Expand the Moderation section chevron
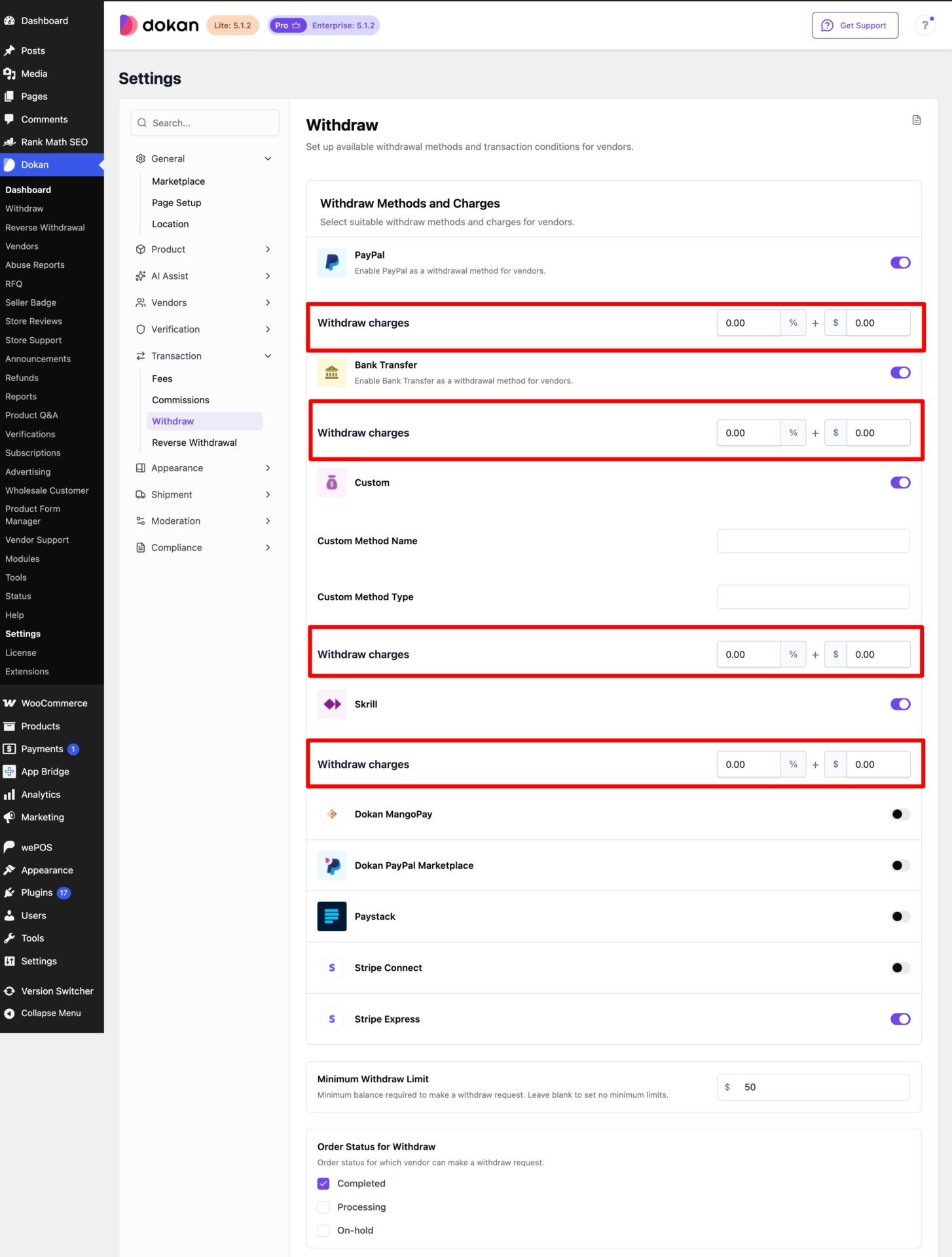The height and width of the screenshot is (1257, 952). tap(268, 521)
